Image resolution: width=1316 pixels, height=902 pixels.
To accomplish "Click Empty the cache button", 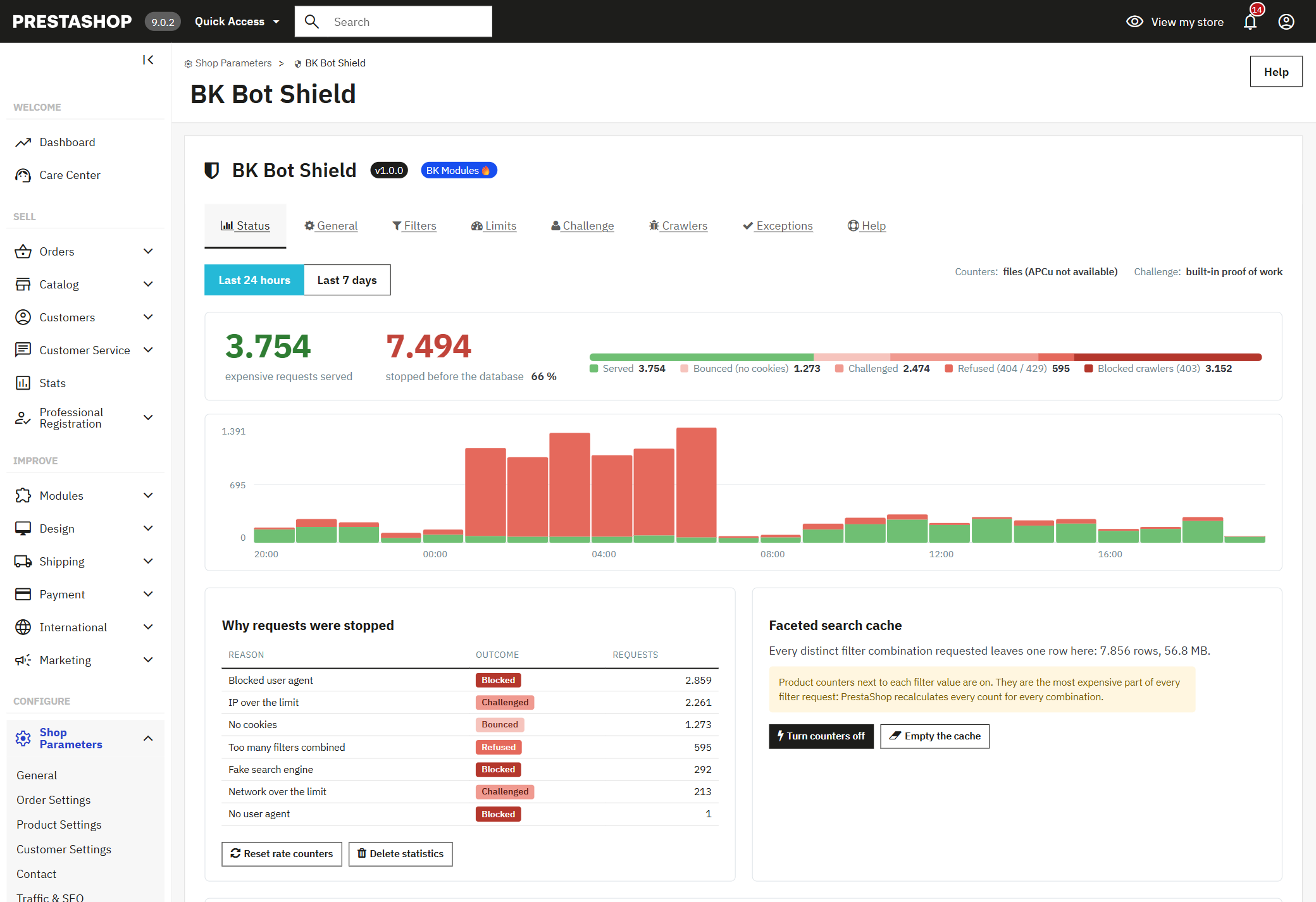I will click(x=935, y=736).
